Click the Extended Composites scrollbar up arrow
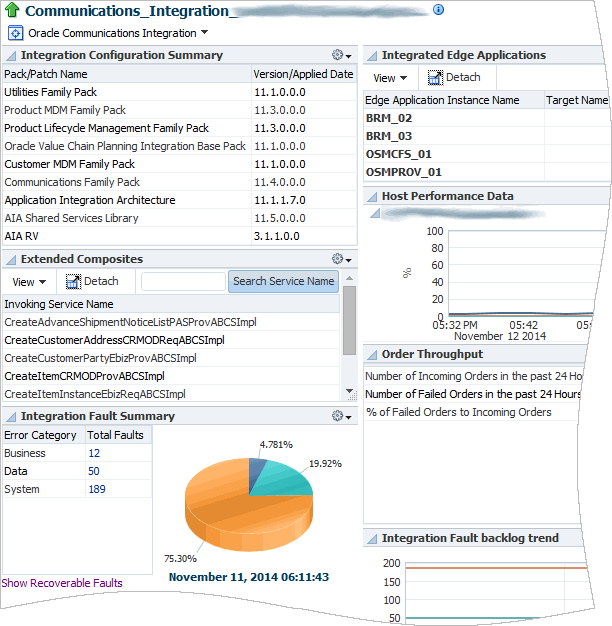 coord(349,278)
